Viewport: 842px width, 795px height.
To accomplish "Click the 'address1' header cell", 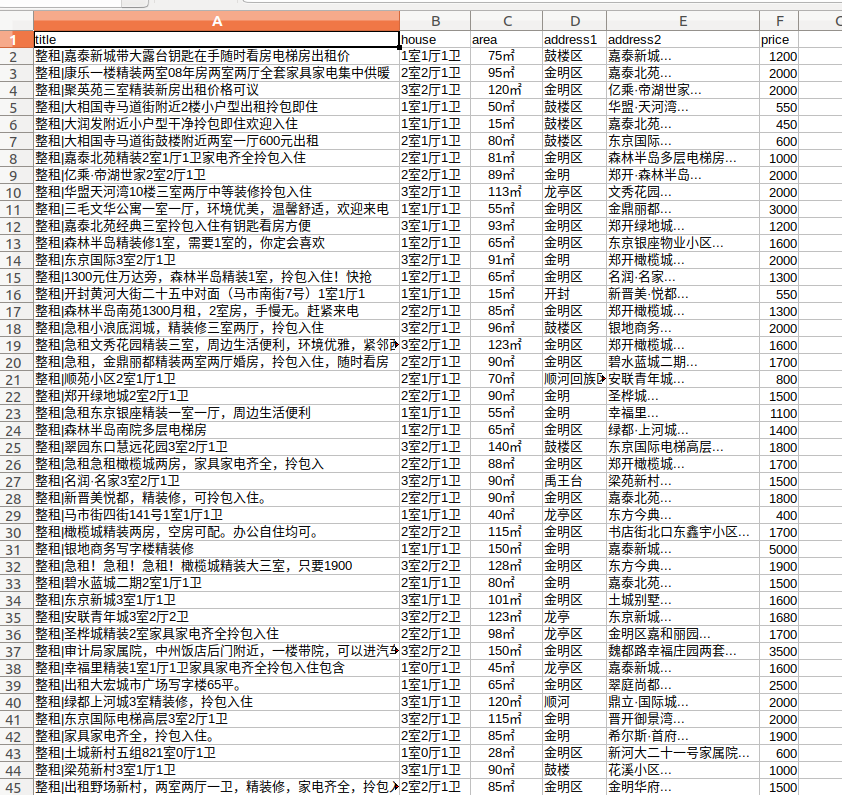I will (x=575, y=39).
